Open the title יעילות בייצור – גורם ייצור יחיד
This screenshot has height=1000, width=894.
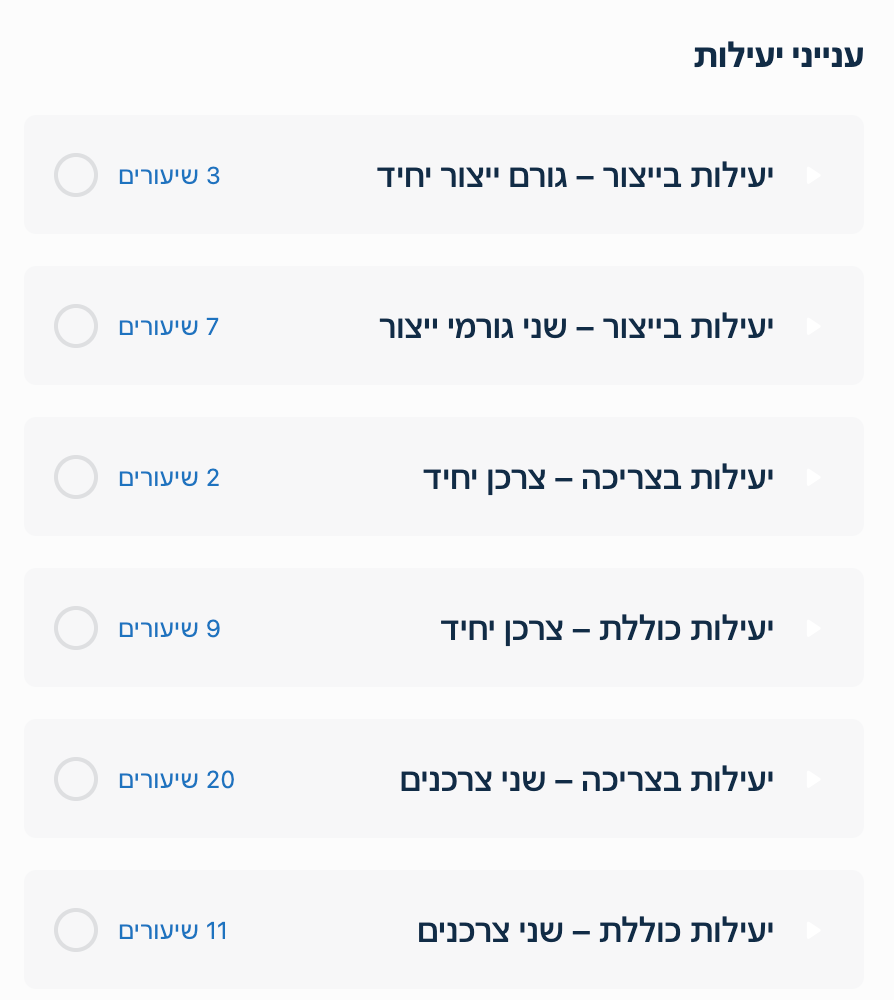click(575, 176)
